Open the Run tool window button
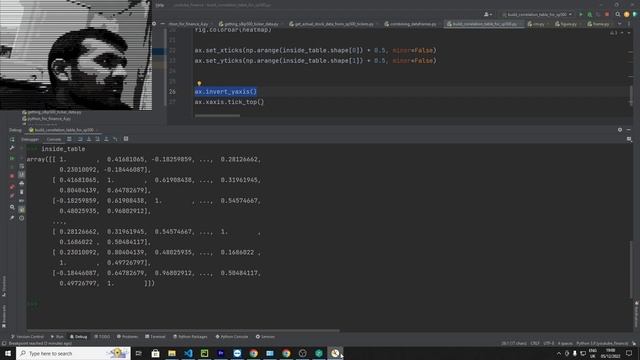 57,337
